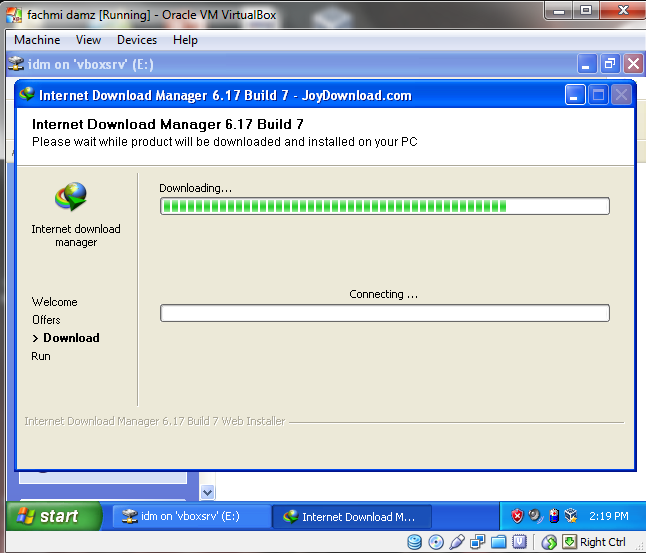Minimize the Internet Download Manager installer window
This screenshot has width=646, height=553.
(575, 95)
